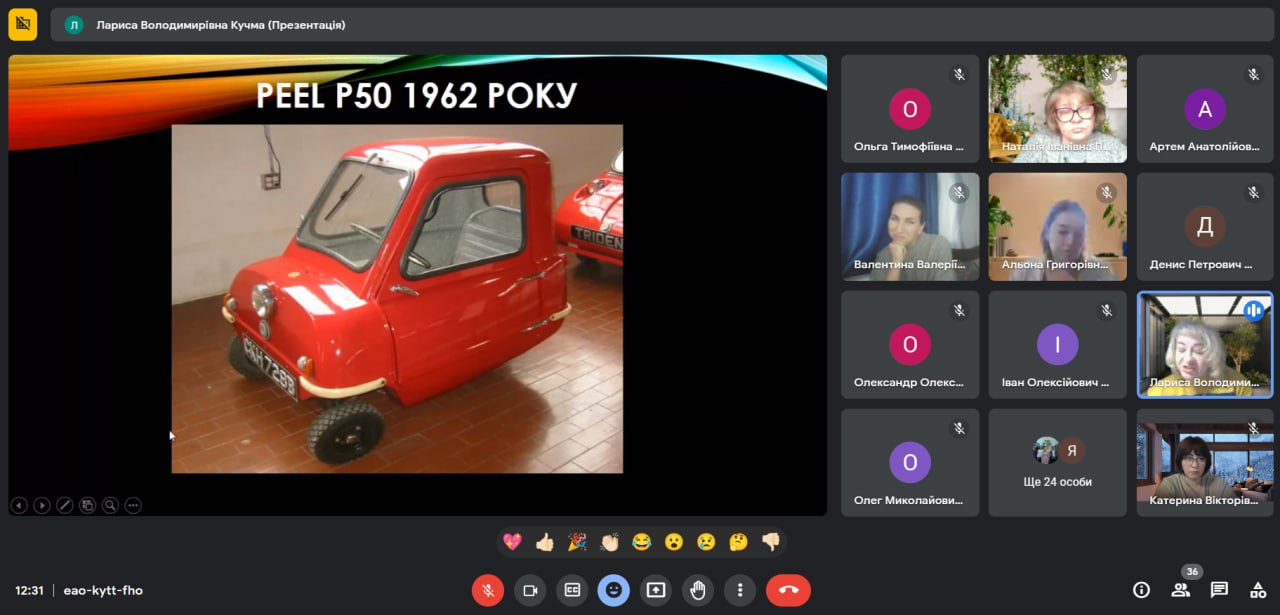
Task: Send the thumbs down reaction
Action: click(770, 542)
